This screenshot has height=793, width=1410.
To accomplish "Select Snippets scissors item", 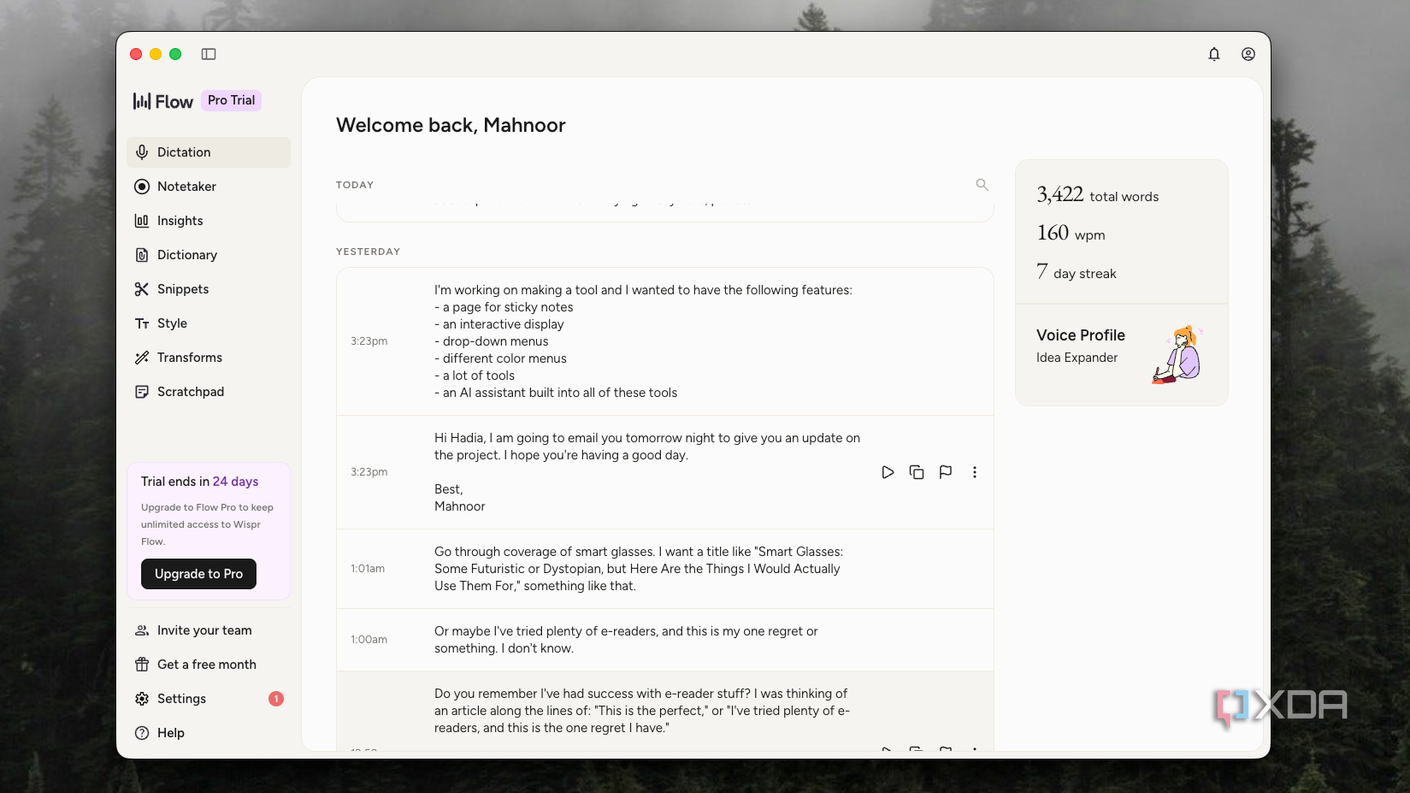I will [208, 289].
